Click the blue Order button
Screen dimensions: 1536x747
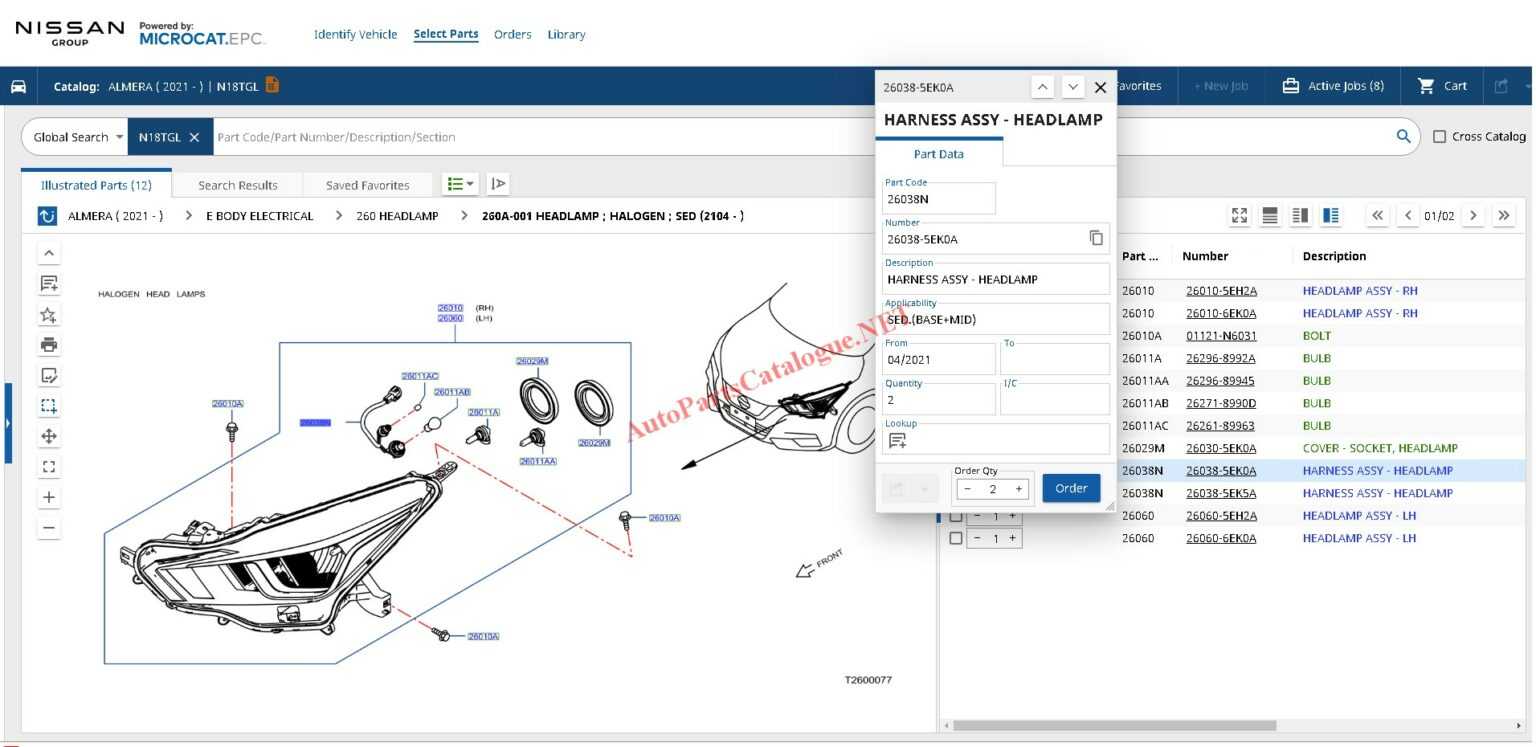1071,488
